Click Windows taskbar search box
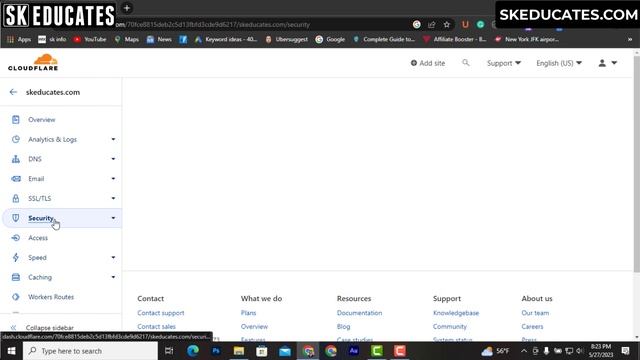 pos(90,351)
